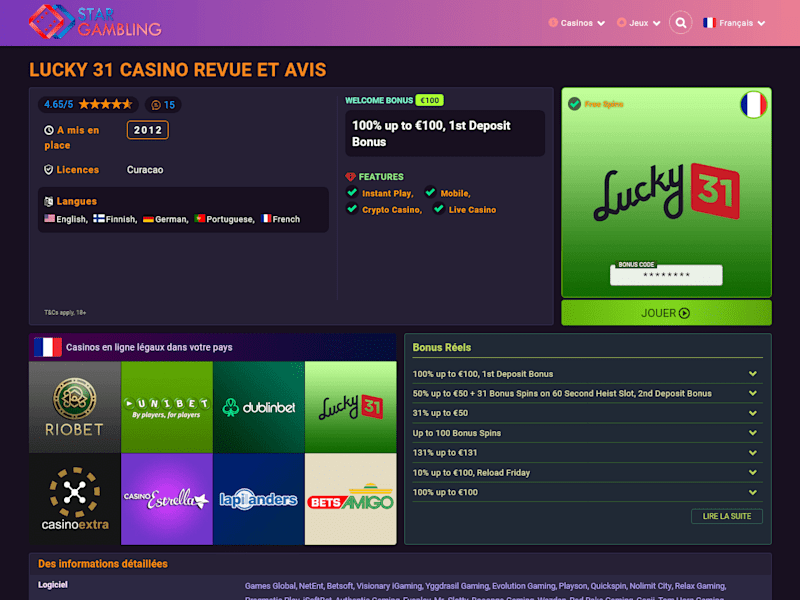
Task: Click the French flag in Langues list
Action: [x=266, y=218]
